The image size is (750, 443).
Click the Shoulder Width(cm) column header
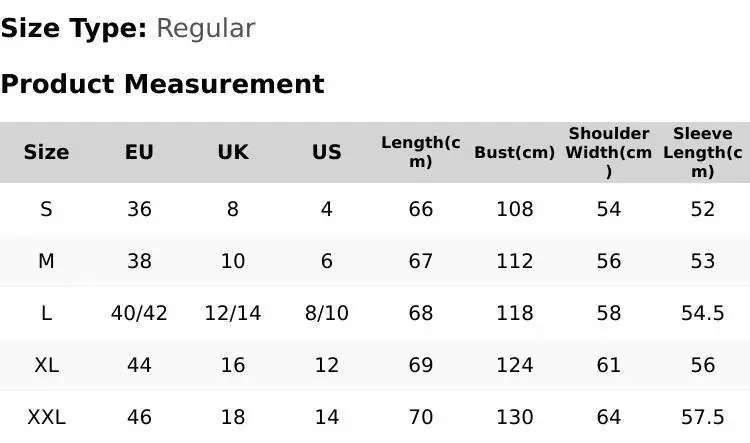click(609, 152)
